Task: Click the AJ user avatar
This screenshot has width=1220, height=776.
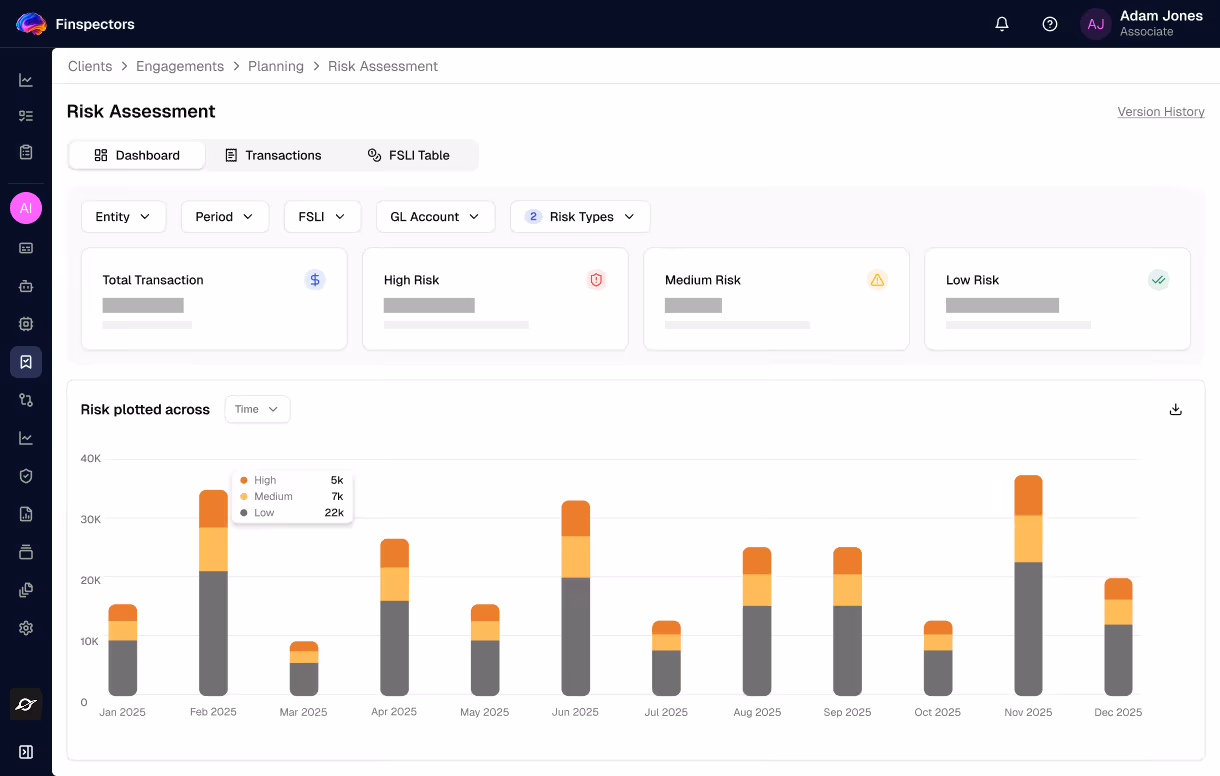Action: [x=1096, y=24]
